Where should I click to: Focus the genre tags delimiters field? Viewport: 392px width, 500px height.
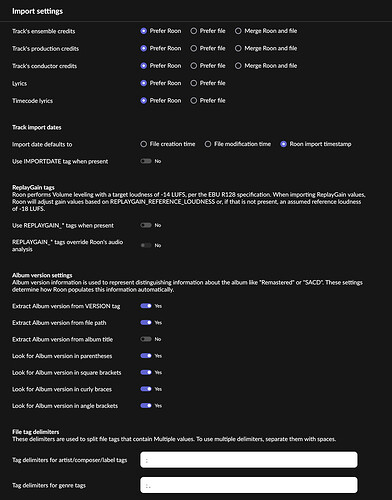coord(249,485)
